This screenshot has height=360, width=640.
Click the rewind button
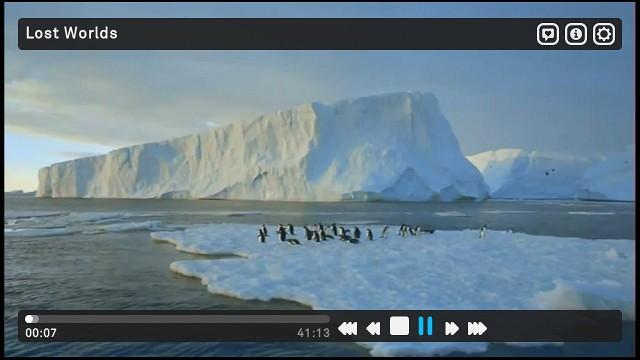(373, 328)
